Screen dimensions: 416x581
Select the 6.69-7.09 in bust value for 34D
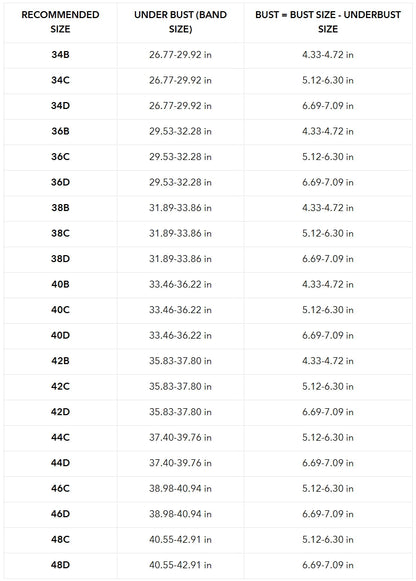point(328,106)
